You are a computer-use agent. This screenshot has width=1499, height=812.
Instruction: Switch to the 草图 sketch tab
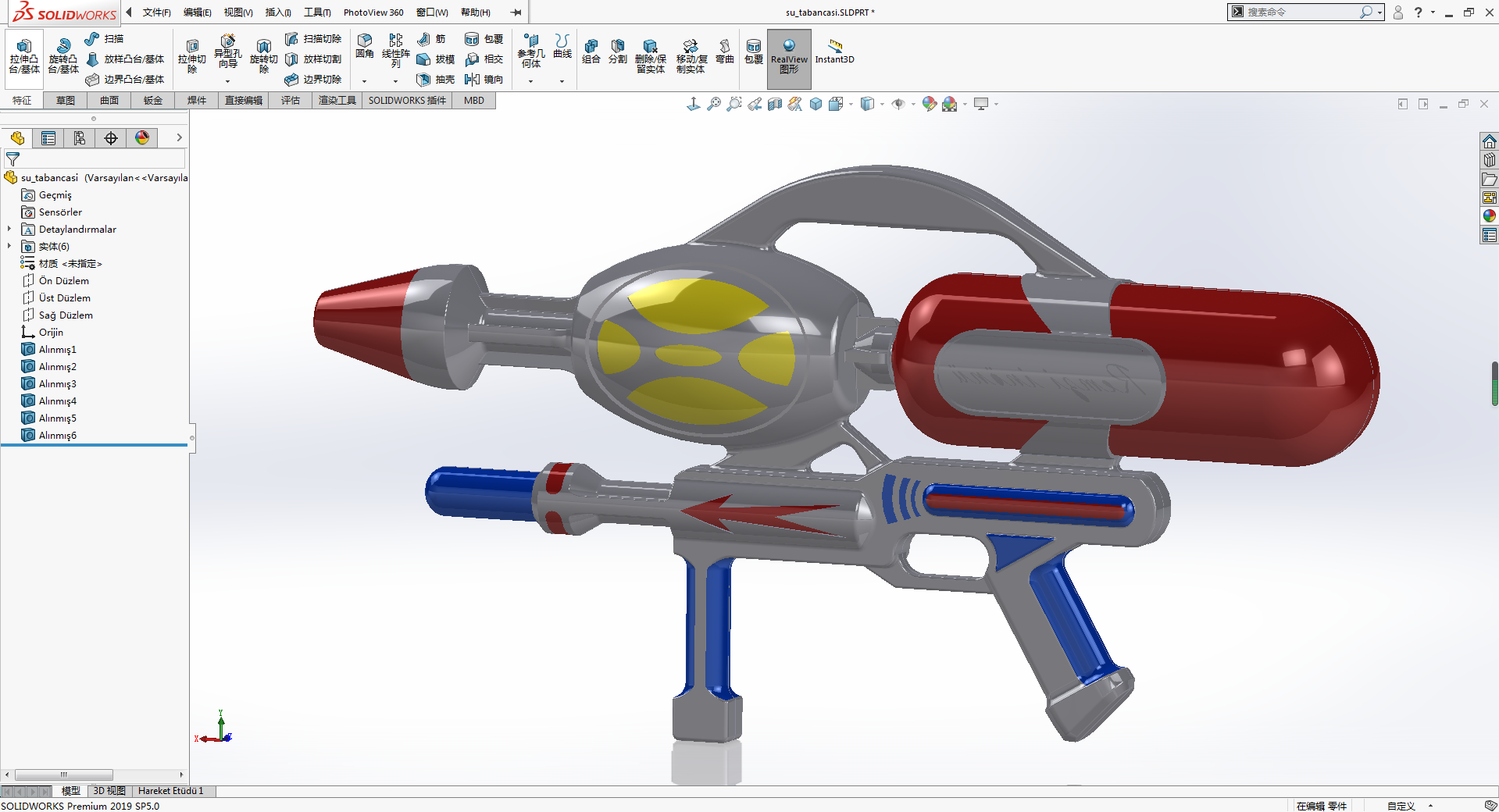(x=66, y=101)
